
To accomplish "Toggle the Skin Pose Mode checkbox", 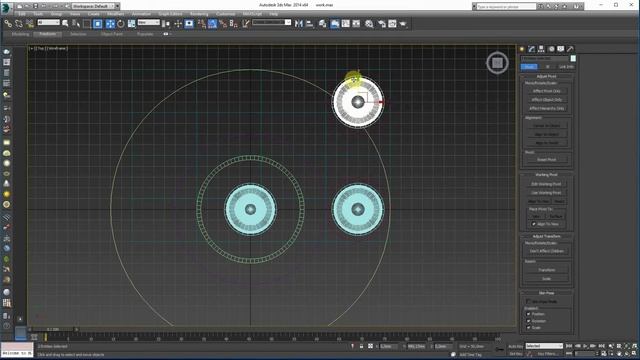I will point(529,302).
